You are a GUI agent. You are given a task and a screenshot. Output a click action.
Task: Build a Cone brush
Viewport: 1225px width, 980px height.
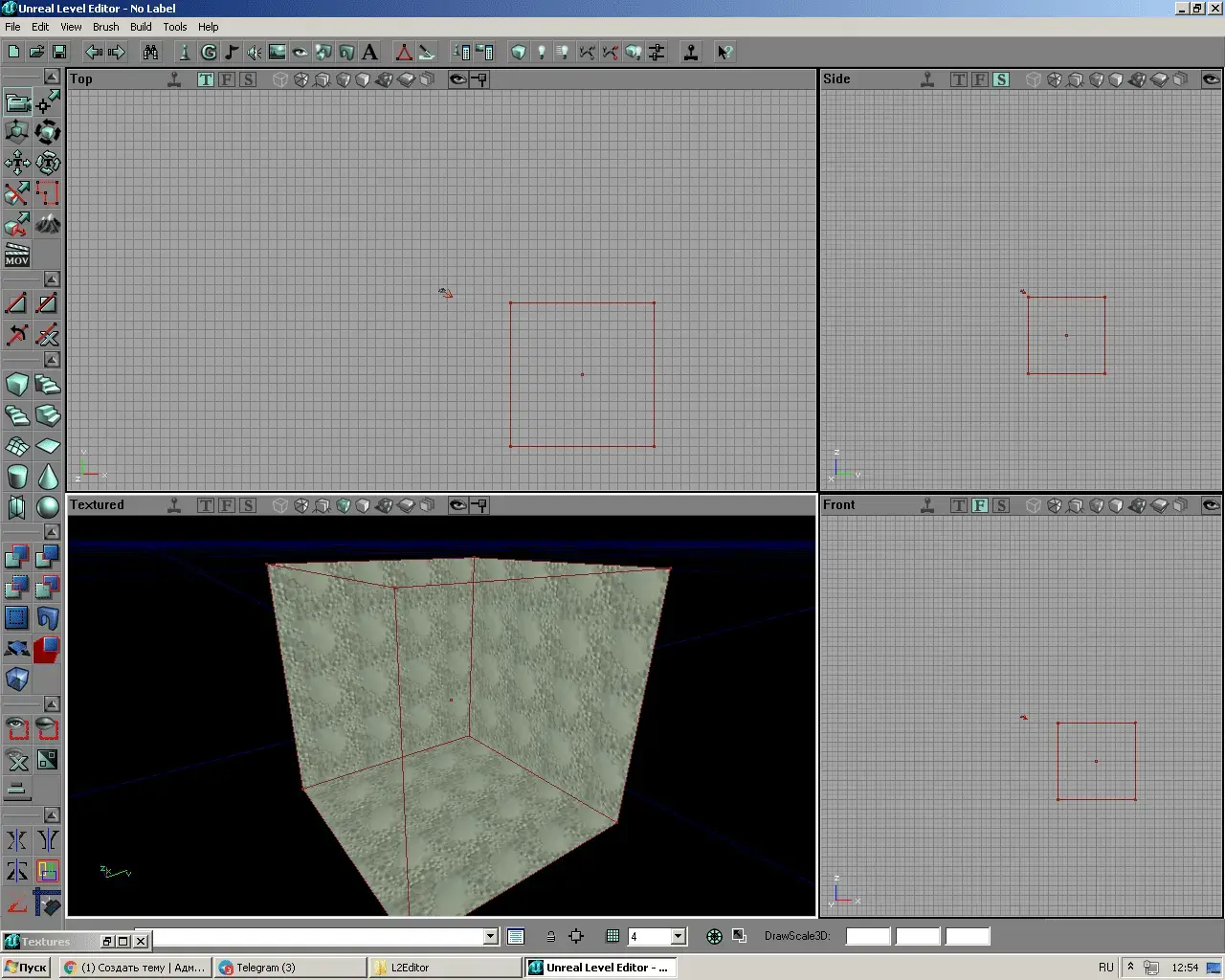pos(48,477)
